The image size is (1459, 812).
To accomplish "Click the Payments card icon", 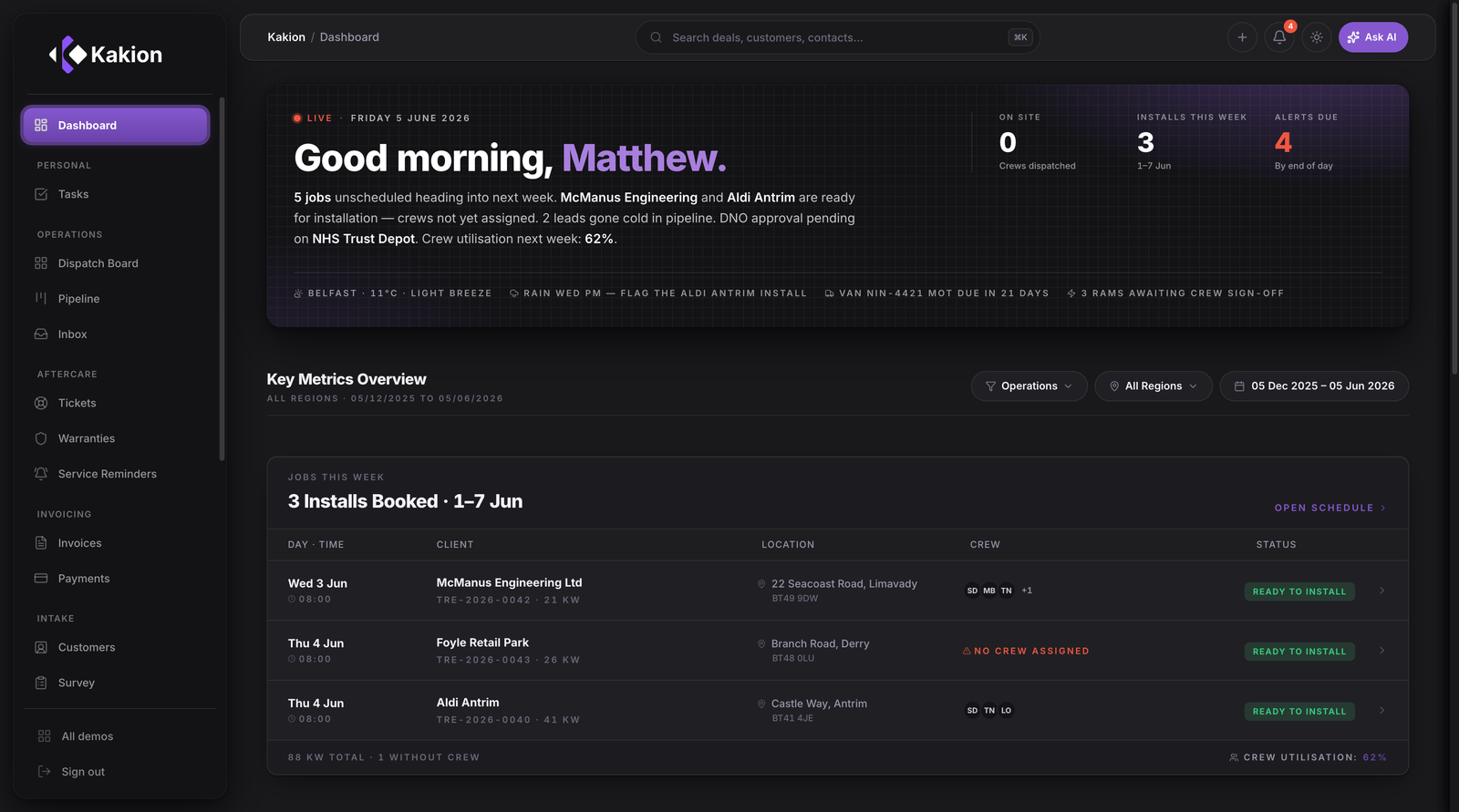I will [x=41, y=579].
